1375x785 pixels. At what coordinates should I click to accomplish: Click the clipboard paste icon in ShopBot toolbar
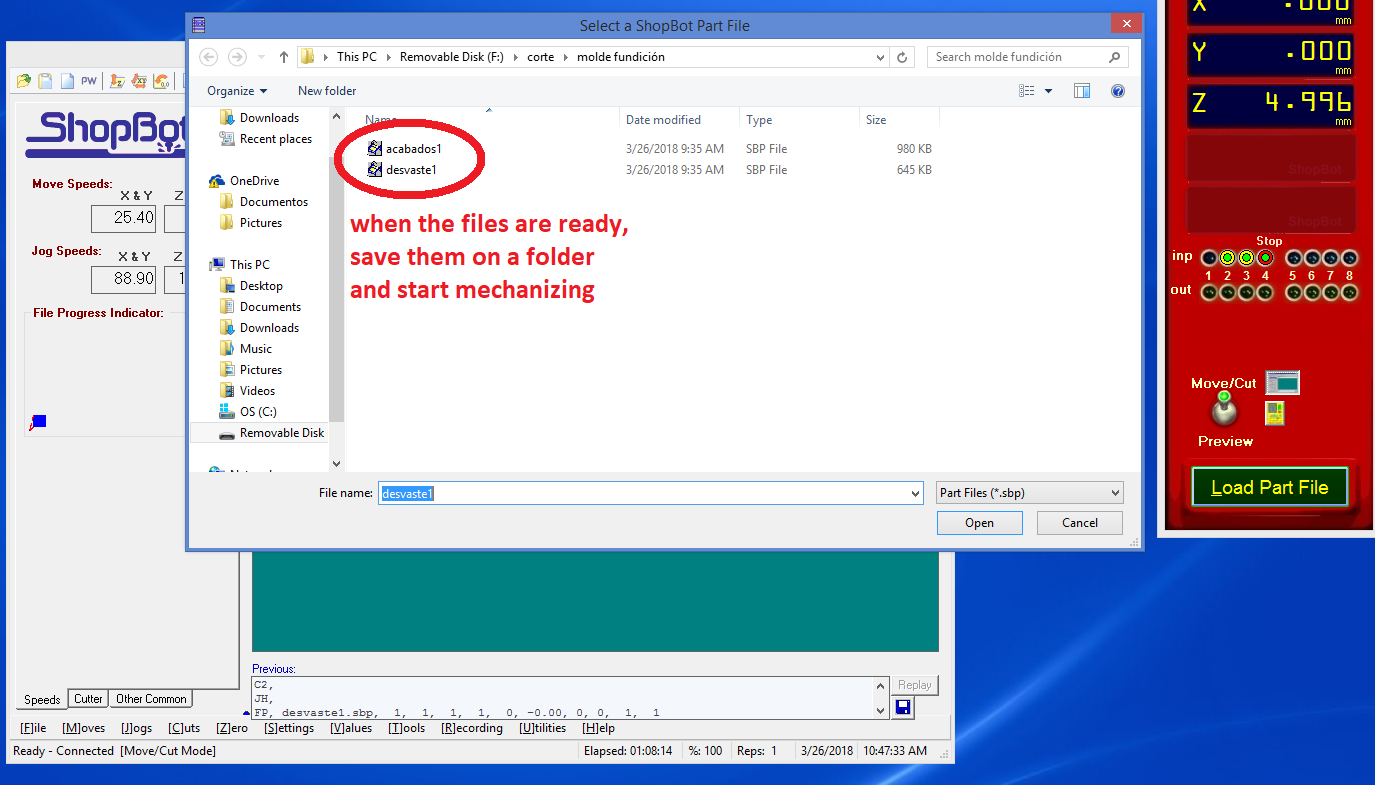[46, 81]
